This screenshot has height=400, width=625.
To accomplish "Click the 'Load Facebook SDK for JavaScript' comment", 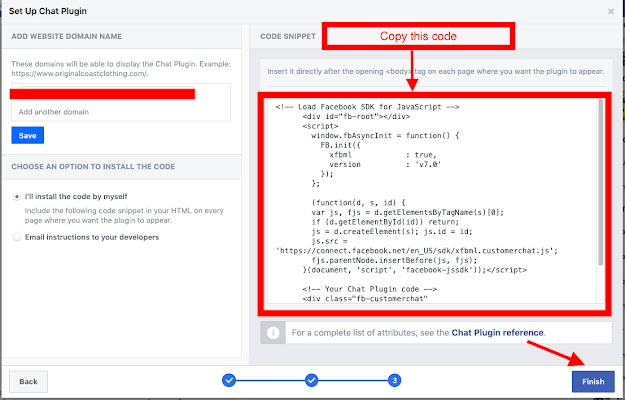I will 367,107.
